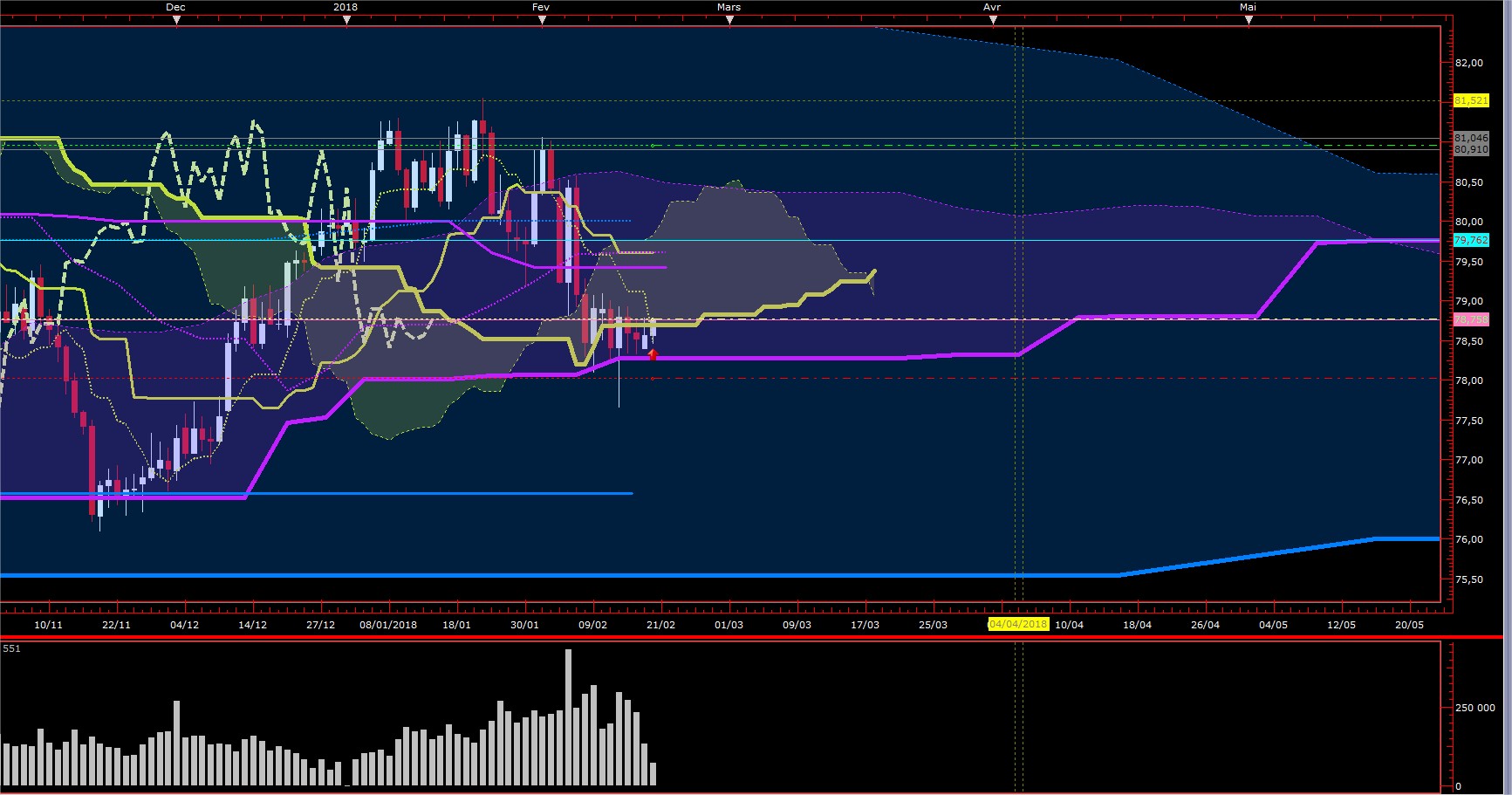Click the tallest bar in the volume panel
1512x795 pixels.
point(568,717)
